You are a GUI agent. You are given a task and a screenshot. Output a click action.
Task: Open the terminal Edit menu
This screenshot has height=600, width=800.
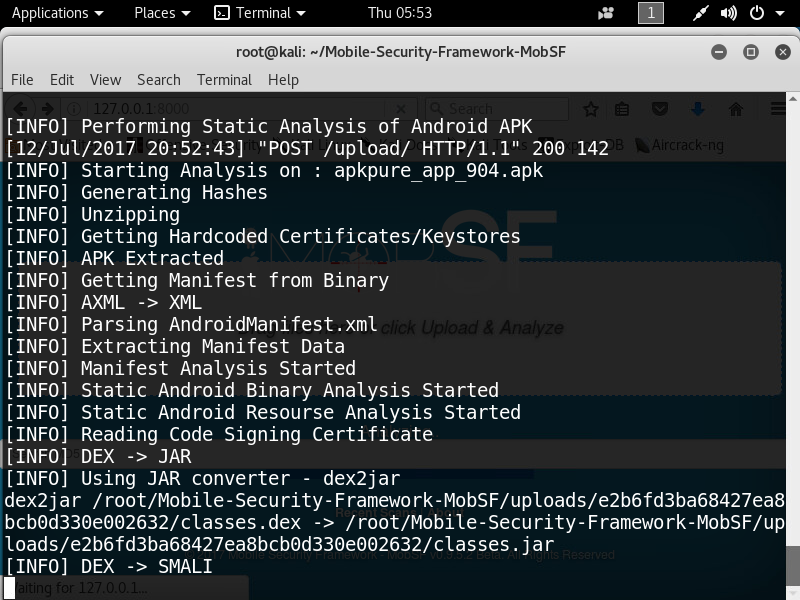62,80
